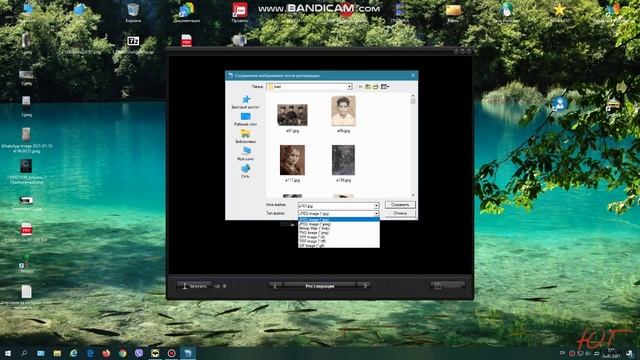640x360 pixels.
Task: Click the Save button in dialog
Action: click(400, 204)
